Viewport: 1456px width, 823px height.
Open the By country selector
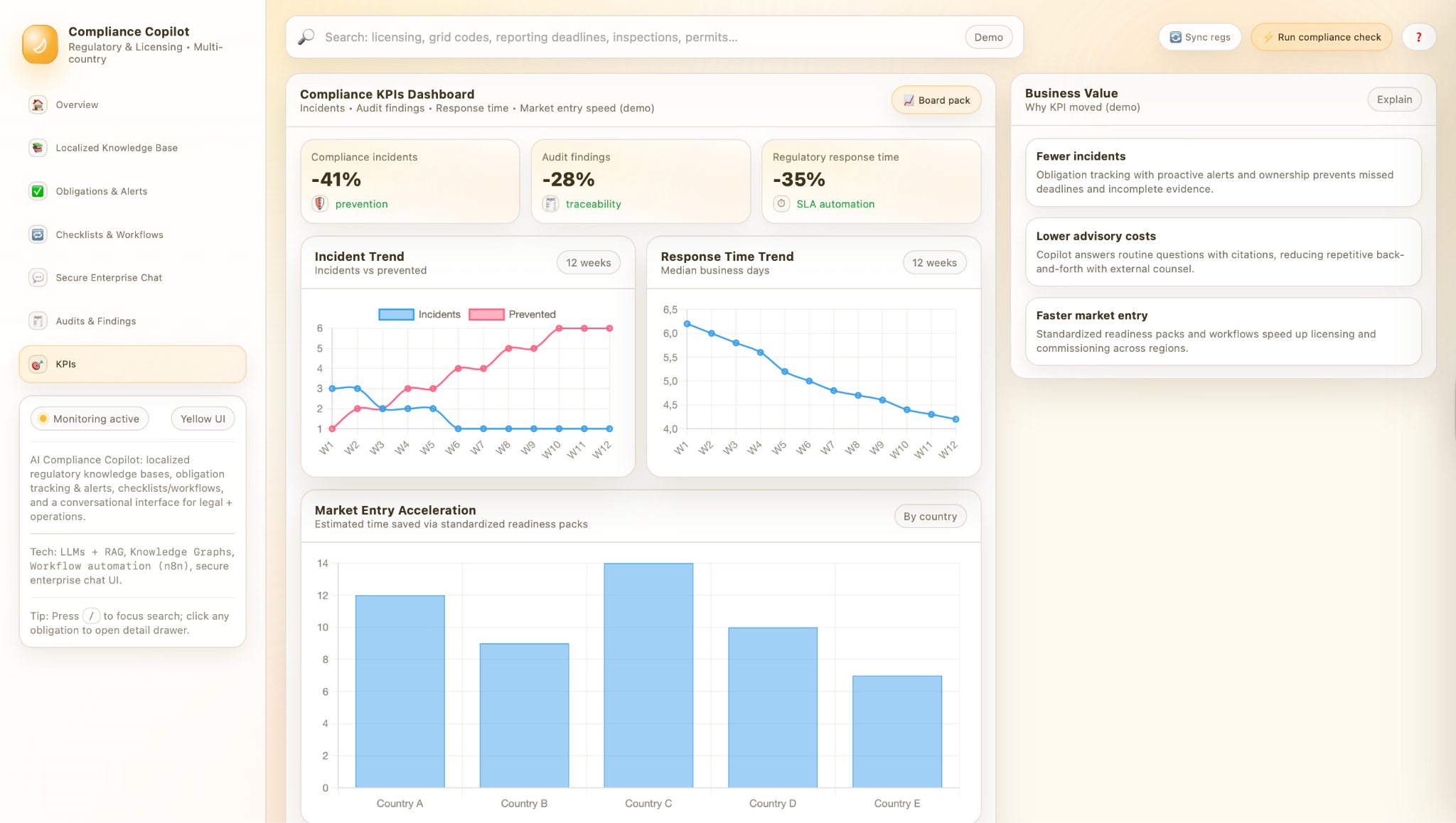tap(930, 516)
